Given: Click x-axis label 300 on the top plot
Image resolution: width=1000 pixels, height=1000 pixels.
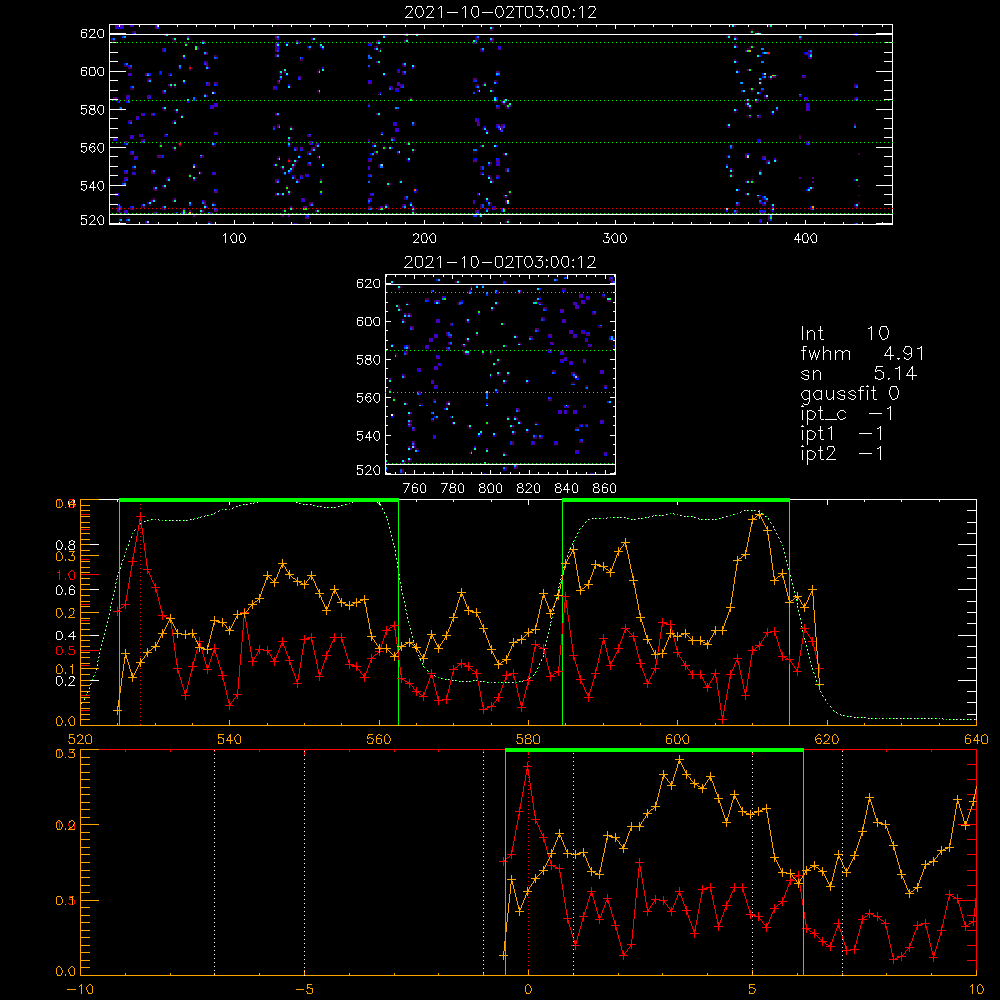Looking at the screenshot, I should [615, 239].
